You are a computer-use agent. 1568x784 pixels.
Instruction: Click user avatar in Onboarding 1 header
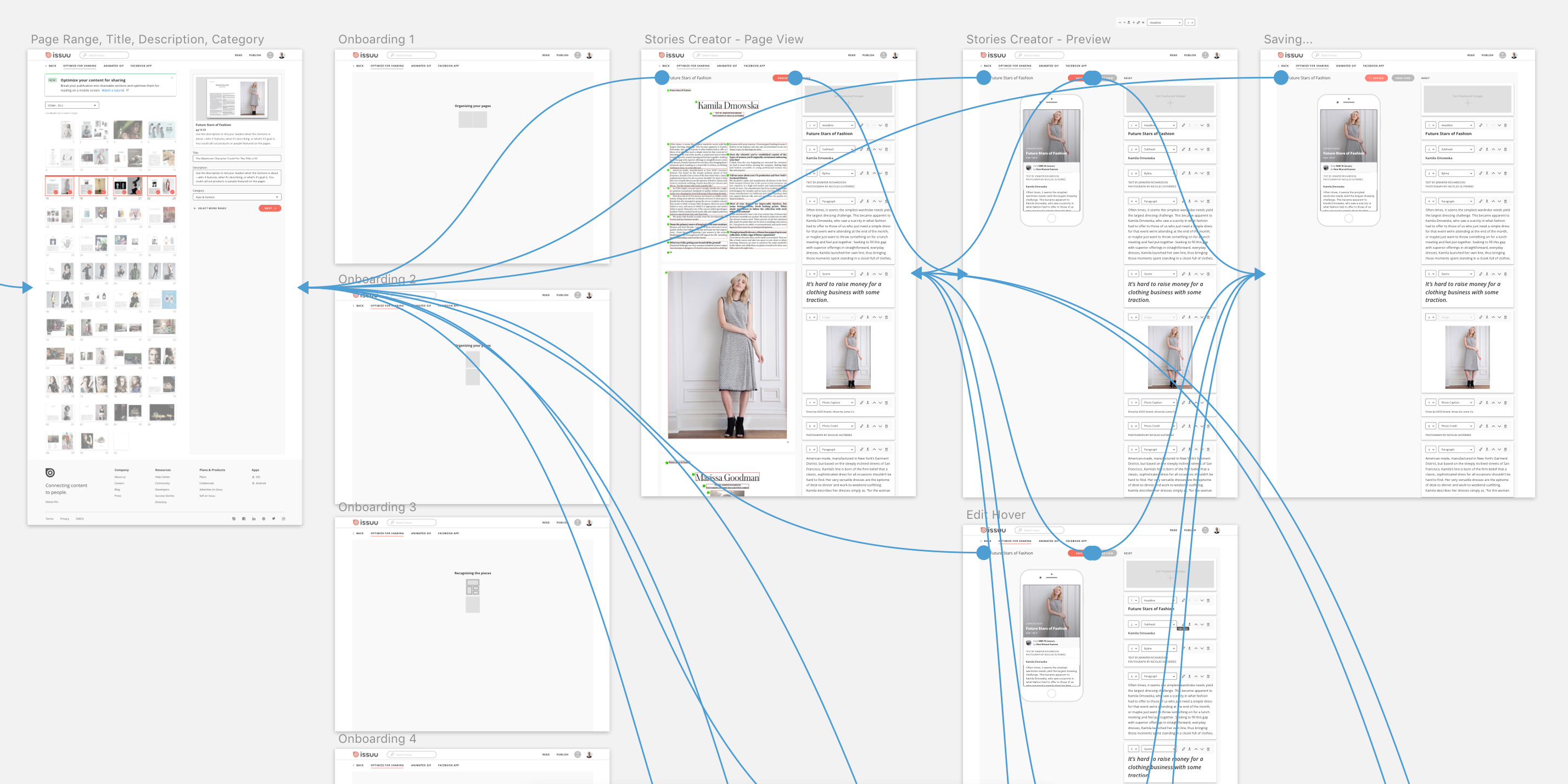tap(589, 55)
